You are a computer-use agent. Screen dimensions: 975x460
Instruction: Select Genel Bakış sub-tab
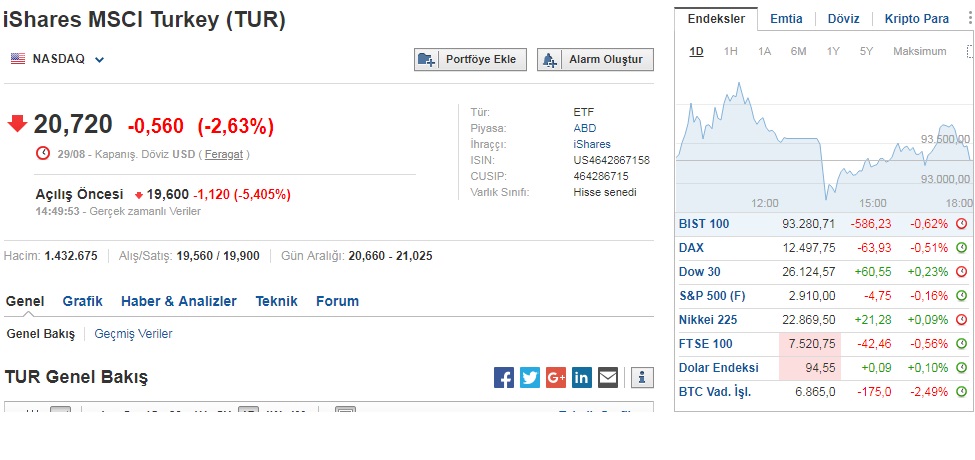[x=40, y=334]
